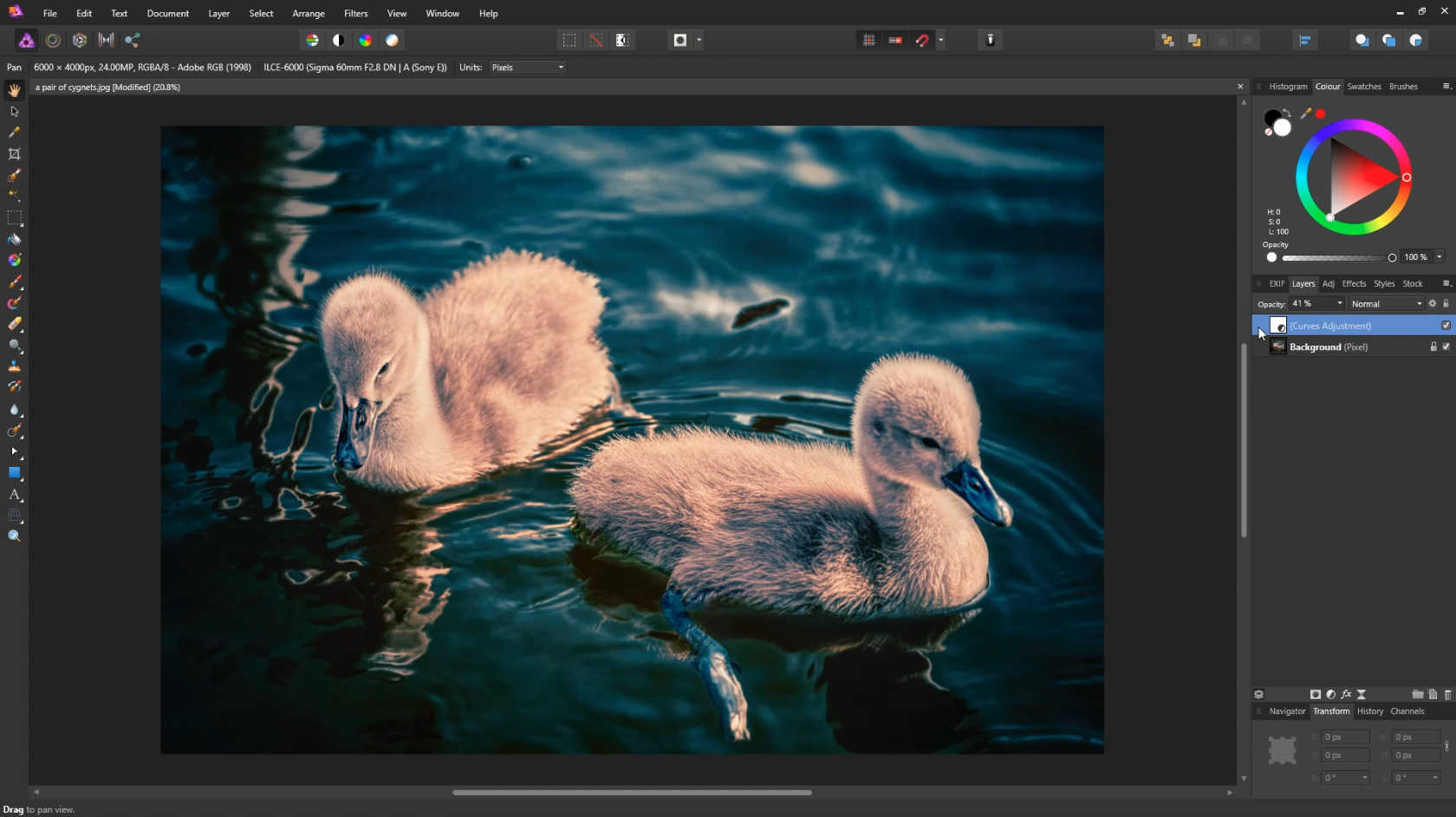Expand the Normal blend mode dropdown
The image size is (1456, 817).
[1387, 304]
